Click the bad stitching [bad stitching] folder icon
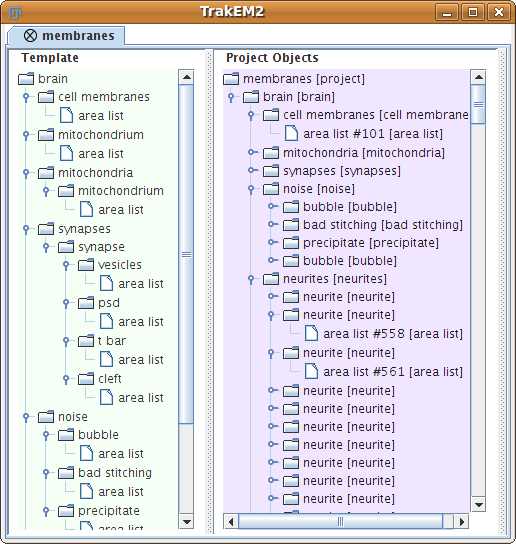 click(291, 225)
